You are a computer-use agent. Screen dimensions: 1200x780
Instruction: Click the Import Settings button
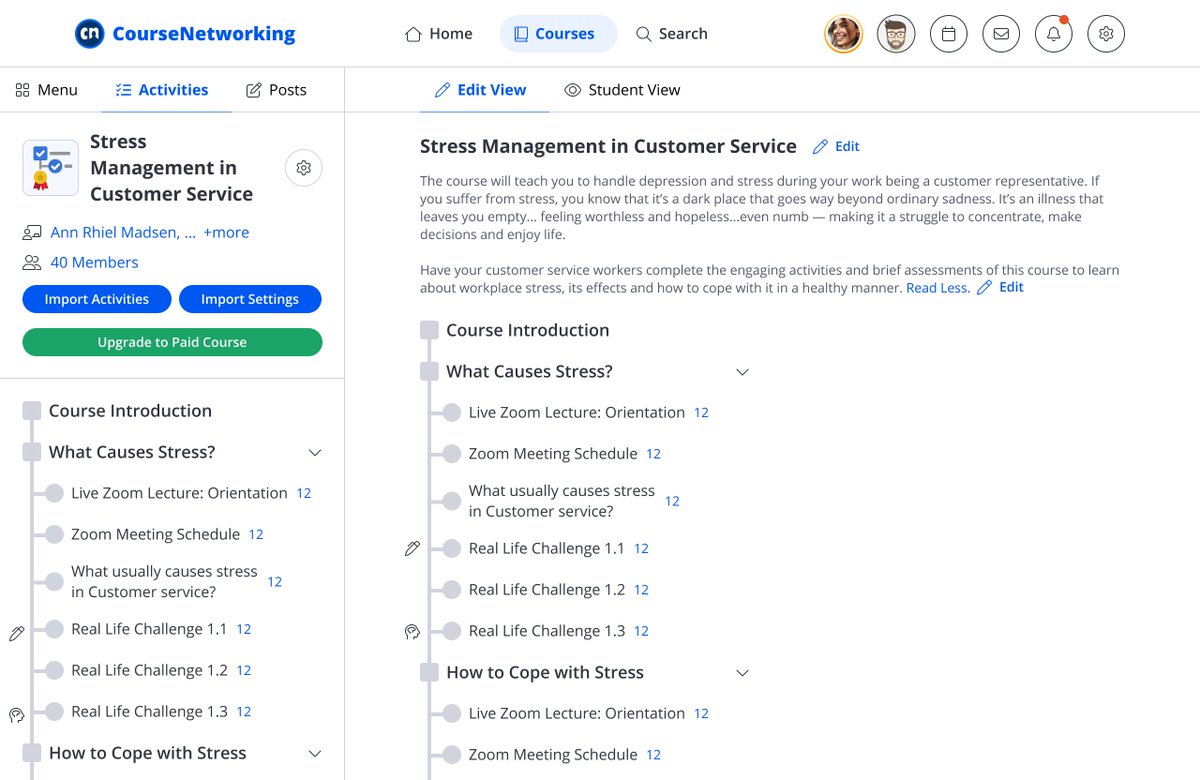250,299
